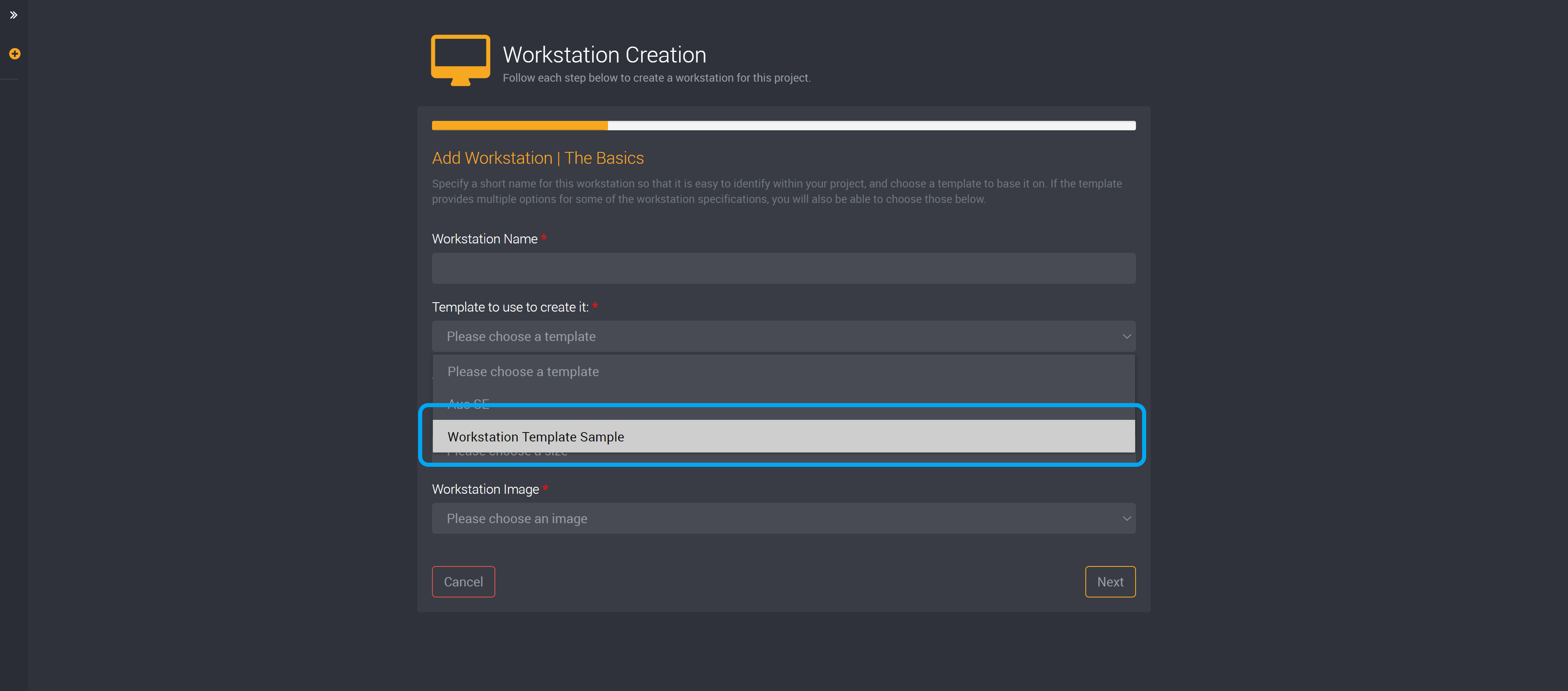
Task: Click 'Follow each step below' subtitle text
Action: pos(656,78)
